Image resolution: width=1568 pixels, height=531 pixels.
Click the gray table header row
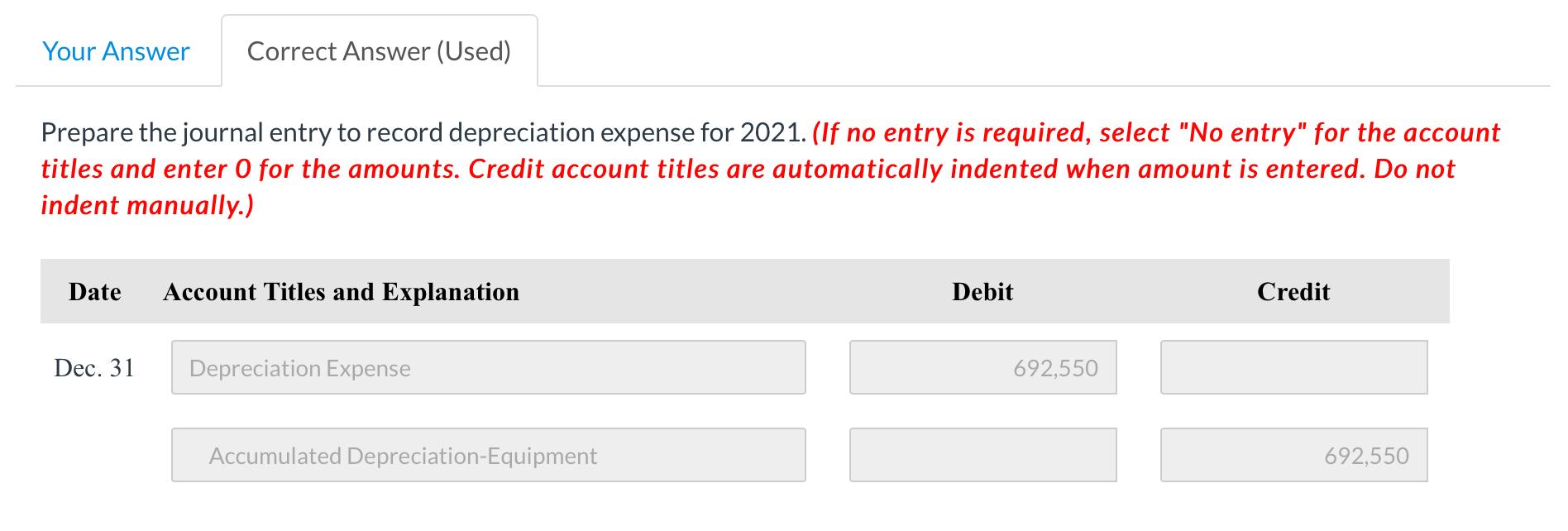744,291
